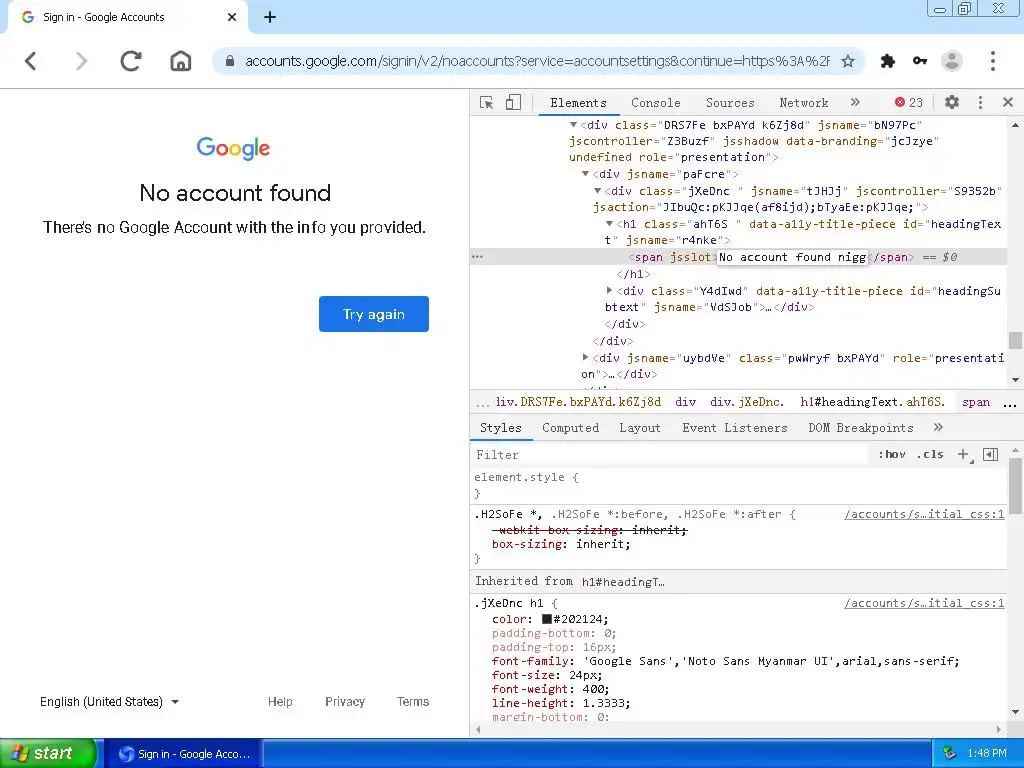The image size is (1024, 768).
Task: Expand the div class Y4dIwd node
Action: click(x=609, y=291)
